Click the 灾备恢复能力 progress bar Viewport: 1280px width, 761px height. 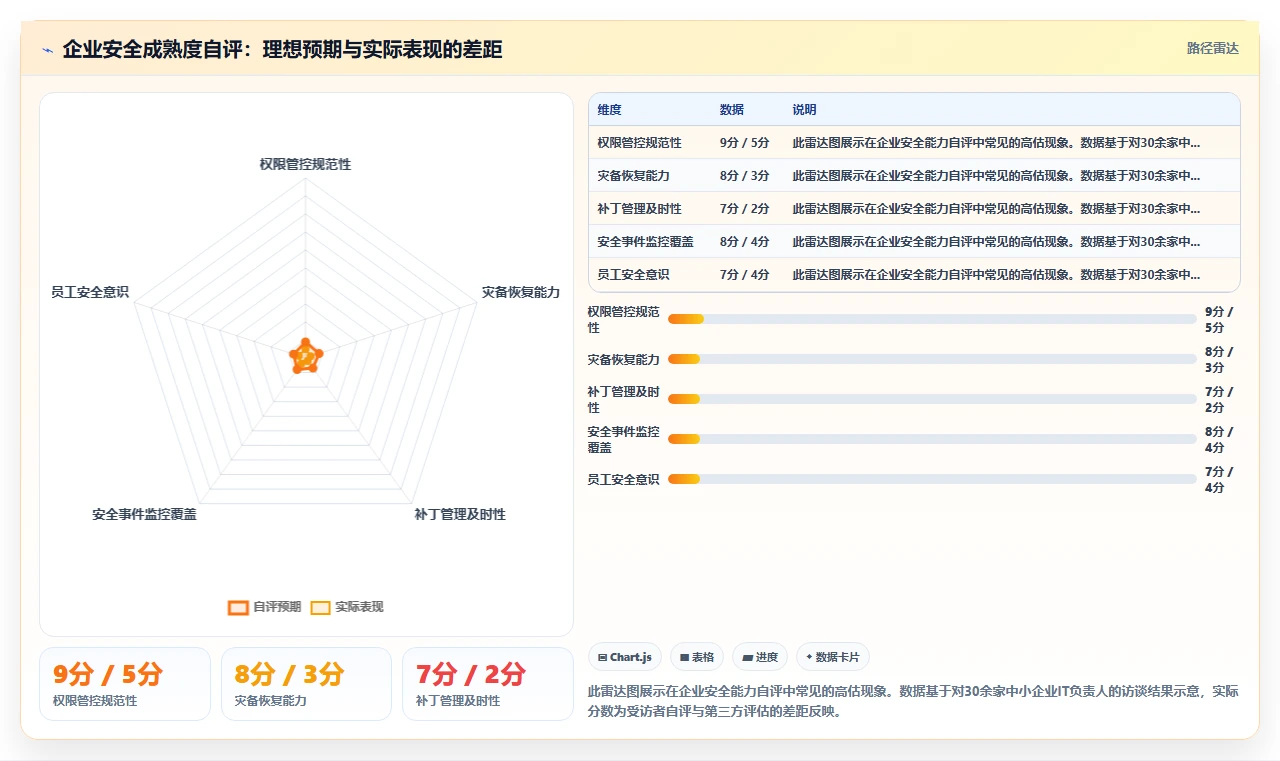pyautogui.click(x=932, y=359)
